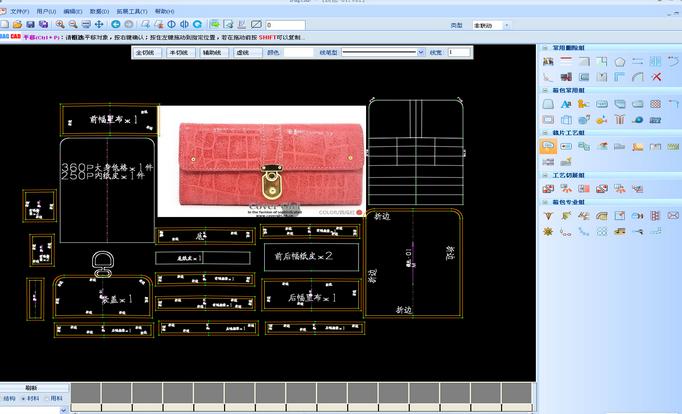Open the 编辑(E) menu
This screenshot has width=682, height=414.
pos(73,11)
